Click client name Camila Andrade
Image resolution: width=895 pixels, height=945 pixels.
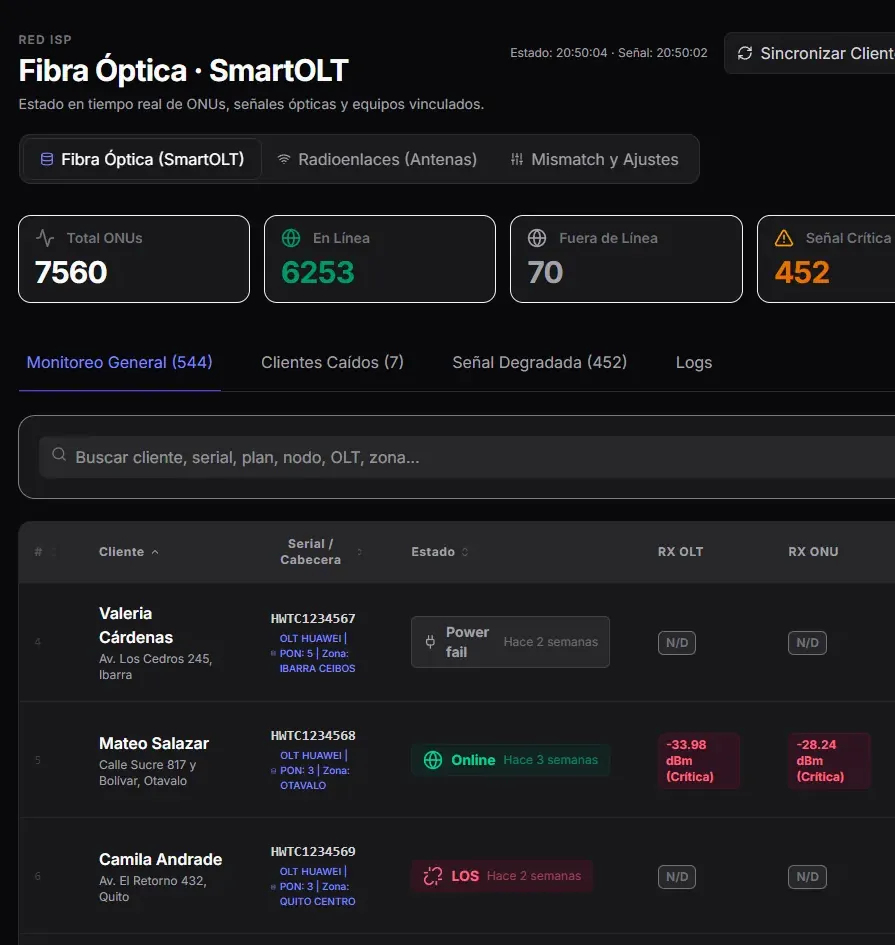160,859
